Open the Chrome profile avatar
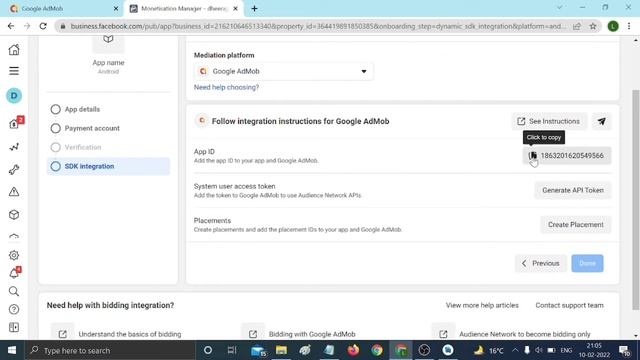The height and width of the screenshot is (360, 640). 613,26
